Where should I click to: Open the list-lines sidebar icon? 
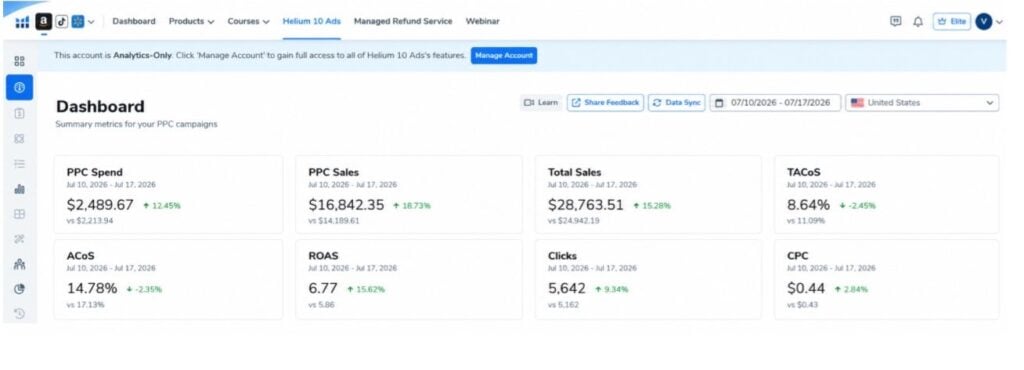(19, 164)
